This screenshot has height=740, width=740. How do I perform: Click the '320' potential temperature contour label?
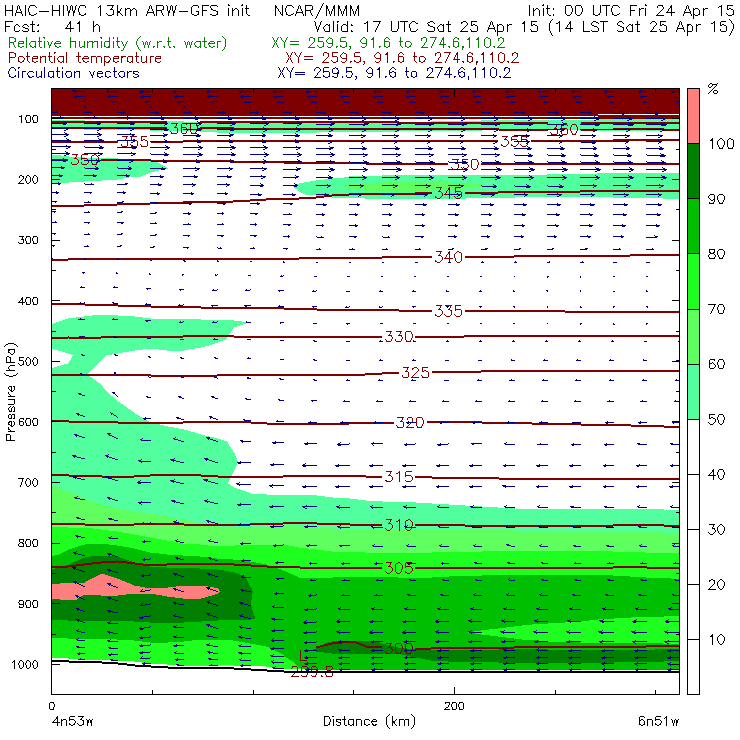point(410,422)
